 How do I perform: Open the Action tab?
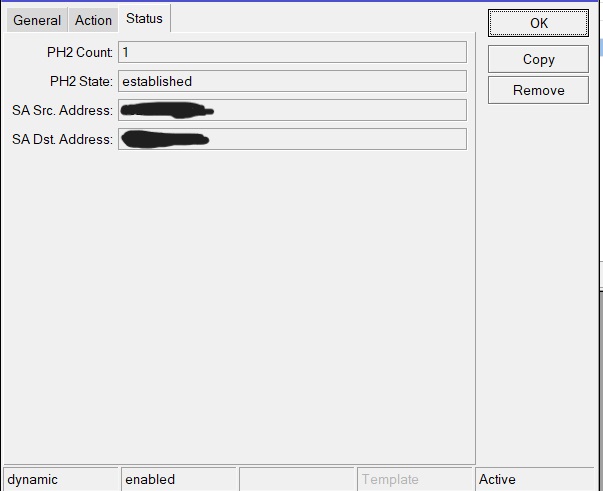(x=93, y=20)
